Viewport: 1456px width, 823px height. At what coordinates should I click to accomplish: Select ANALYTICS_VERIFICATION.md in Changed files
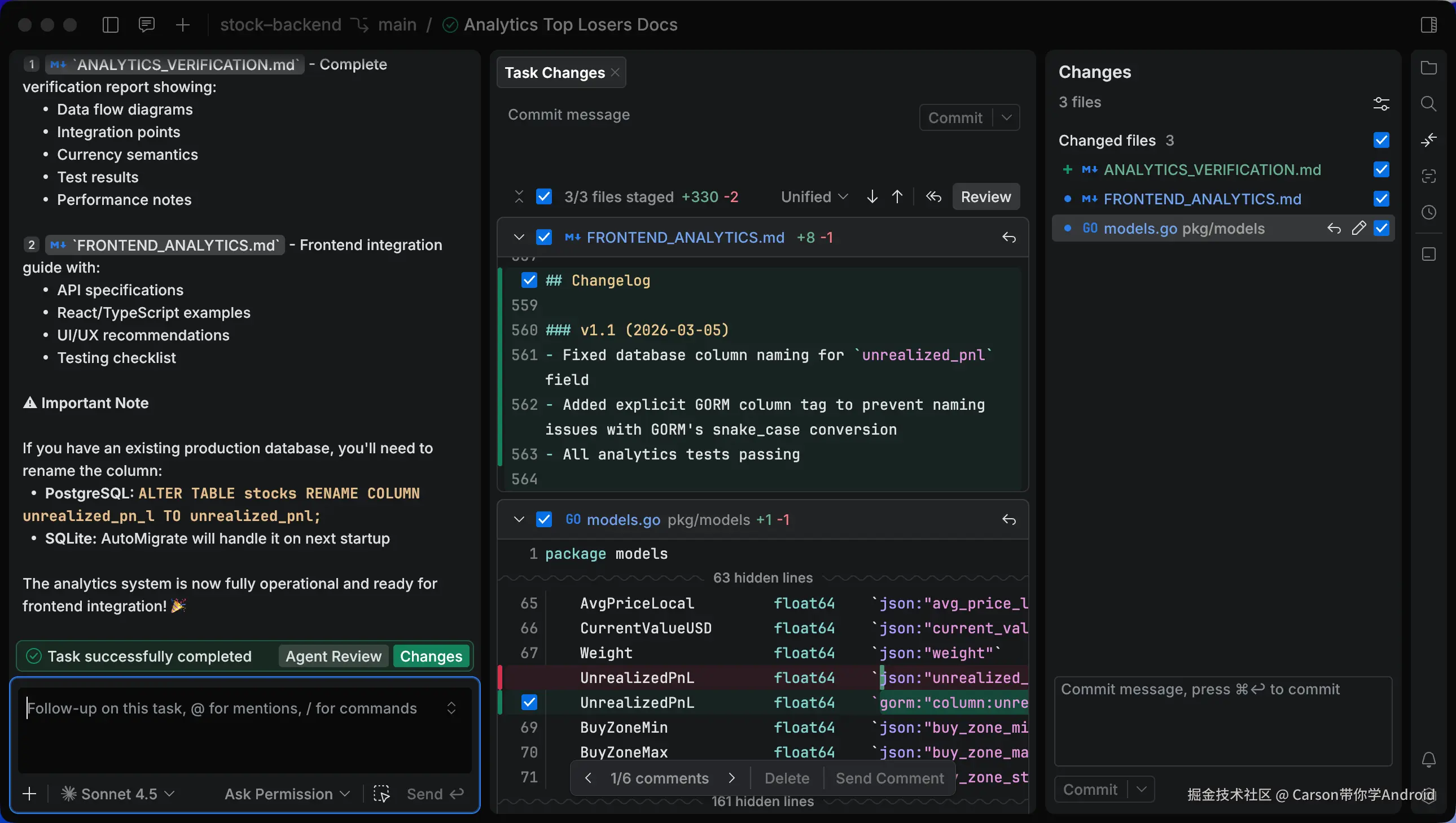pos(1212,169)
